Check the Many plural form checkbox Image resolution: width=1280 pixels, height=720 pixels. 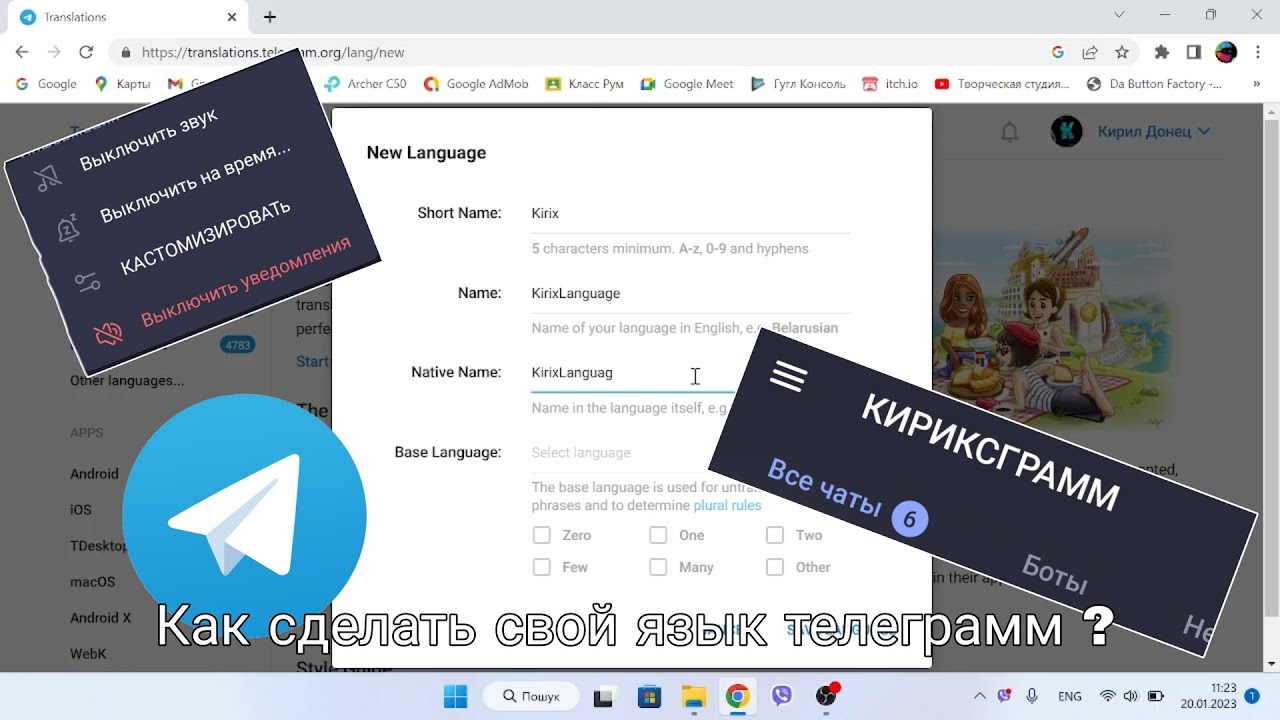[658, 567]
